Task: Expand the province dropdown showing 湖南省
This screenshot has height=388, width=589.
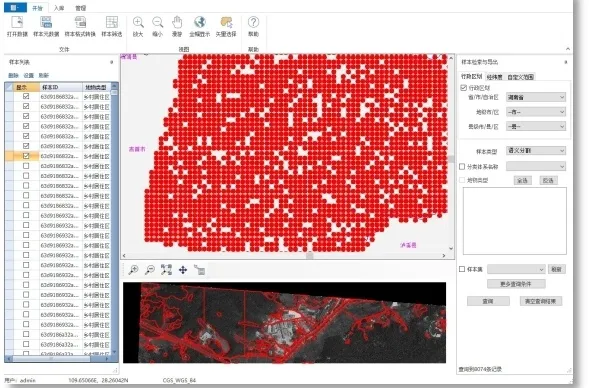Action: (536, 97)
